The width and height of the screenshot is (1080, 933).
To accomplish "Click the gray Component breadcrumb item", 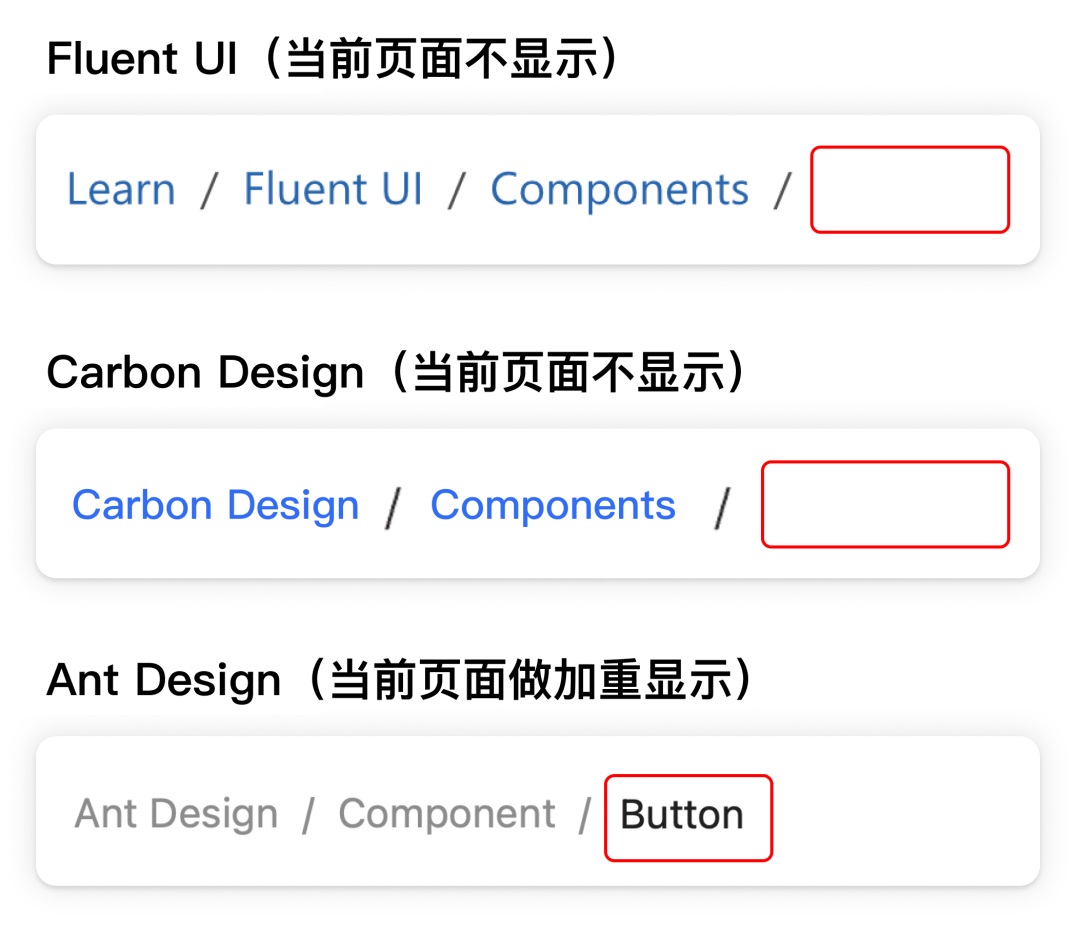I will [446, 814].
